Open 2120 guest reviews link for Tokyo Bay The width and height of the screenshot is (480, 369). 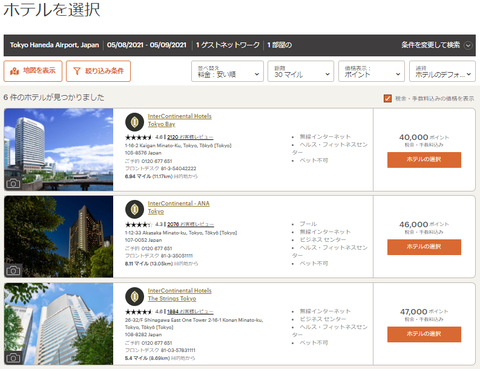[190, 137]
